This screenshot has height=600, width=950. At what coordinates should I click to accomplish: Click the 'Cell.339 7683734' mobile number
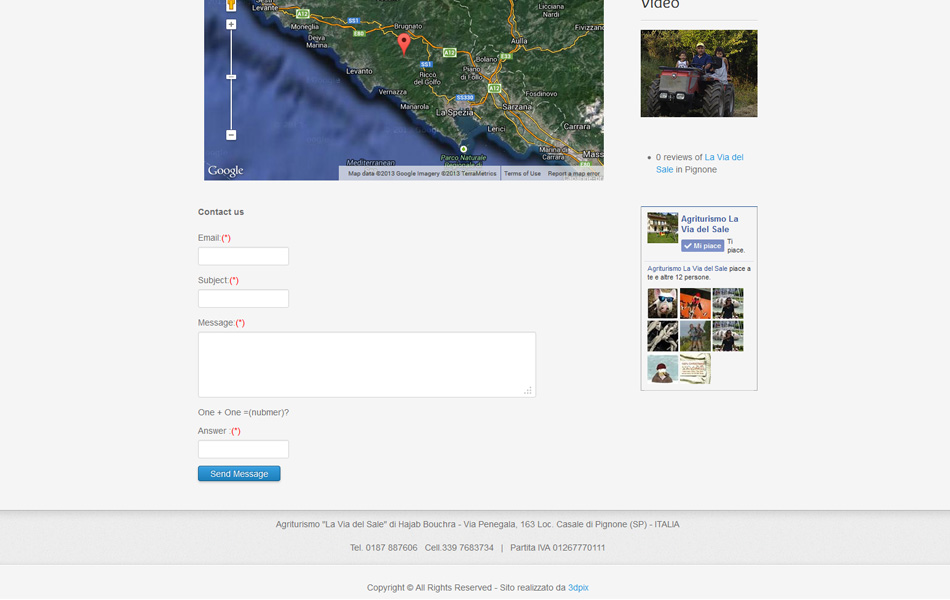(459, 547)
